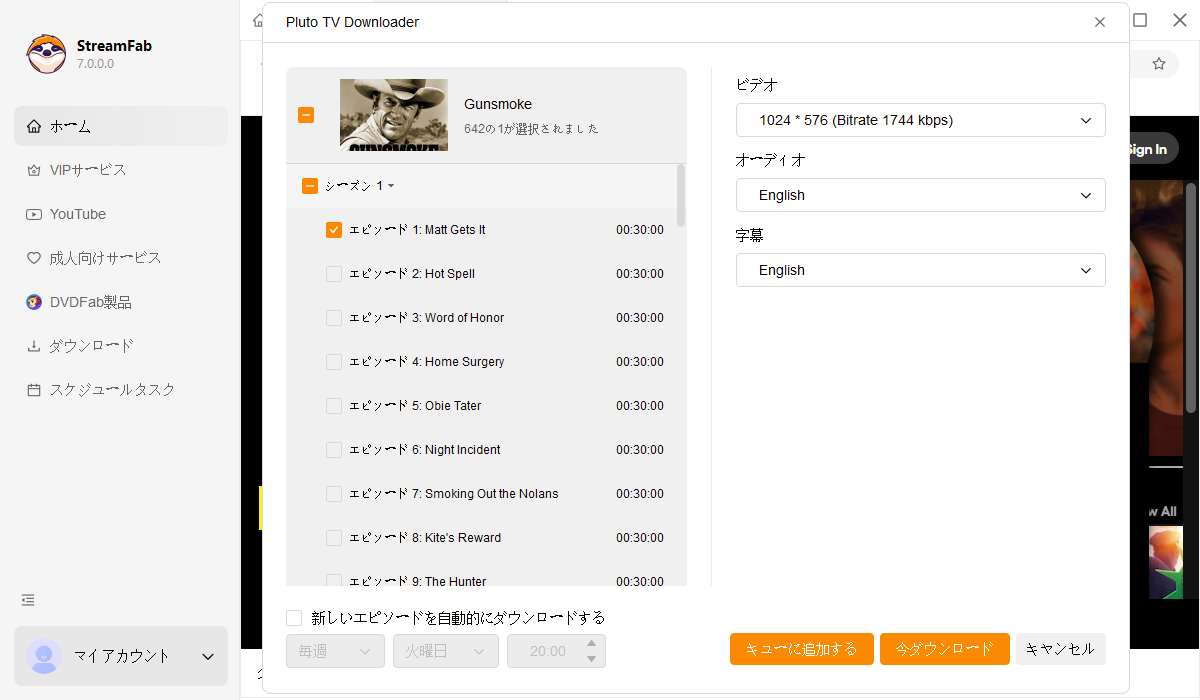Open the DVDFab products icon
This screenshot has height=700, width=1200.
[34, 302]
